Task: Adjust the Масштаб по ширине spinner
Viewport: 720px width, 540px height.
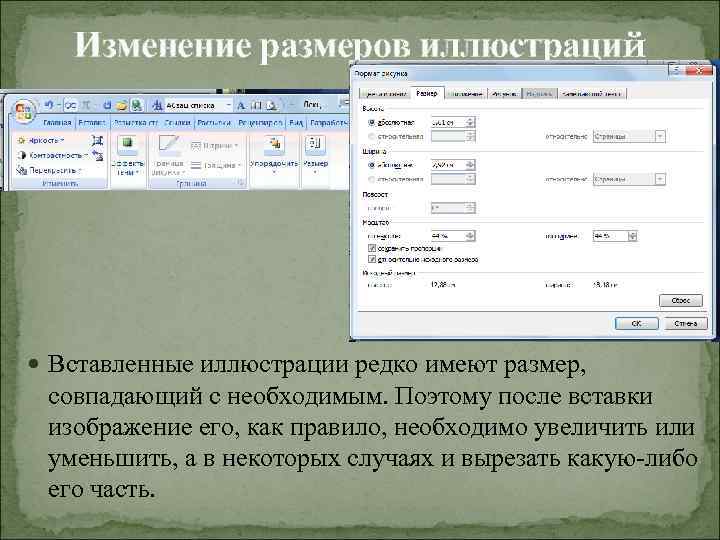Action: 632,236
